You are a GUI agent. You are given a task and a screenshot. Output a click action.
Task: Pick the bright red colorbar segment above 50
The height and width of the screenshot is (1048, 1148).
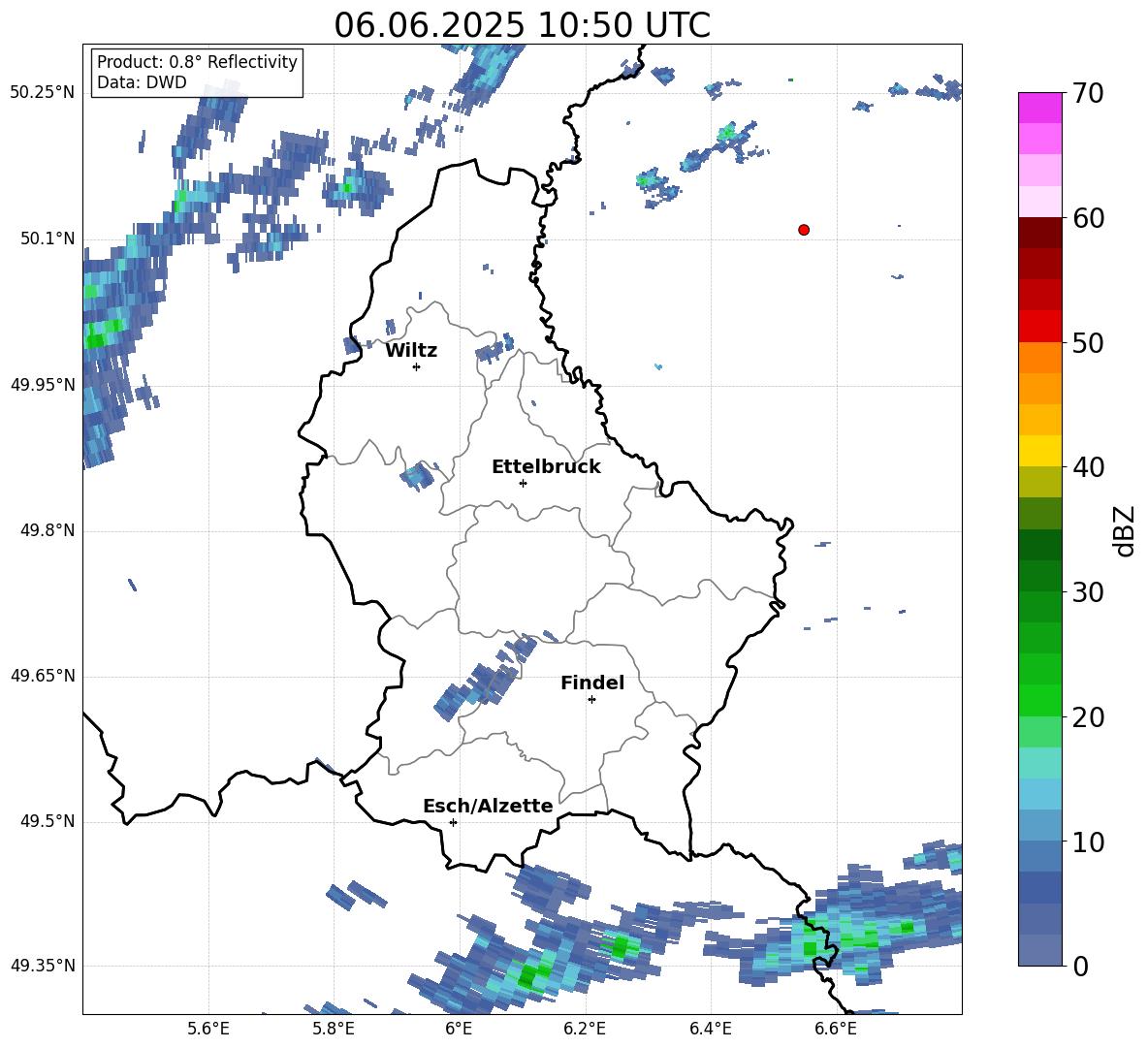click(1039, 327)
